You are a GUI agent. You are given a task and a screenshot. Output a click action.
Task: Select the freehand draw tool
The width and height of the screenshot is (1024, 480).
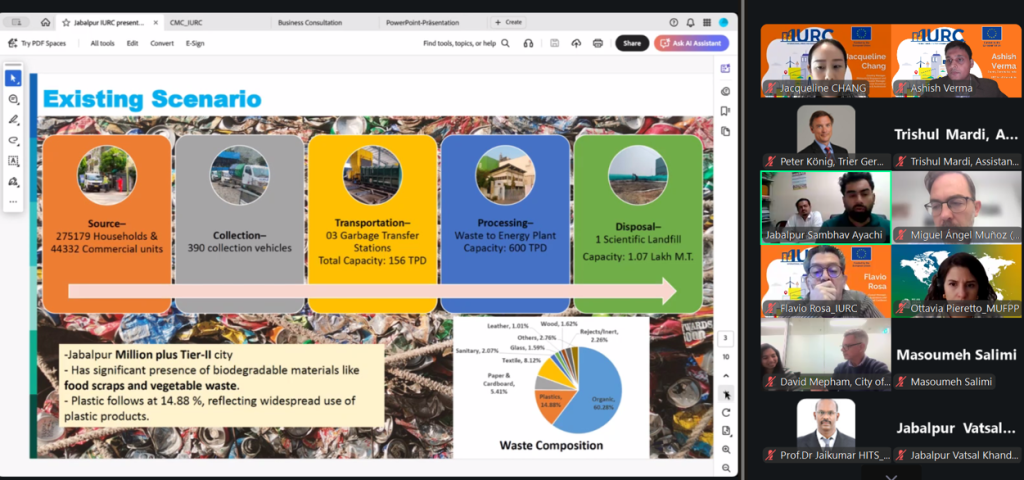13,140
